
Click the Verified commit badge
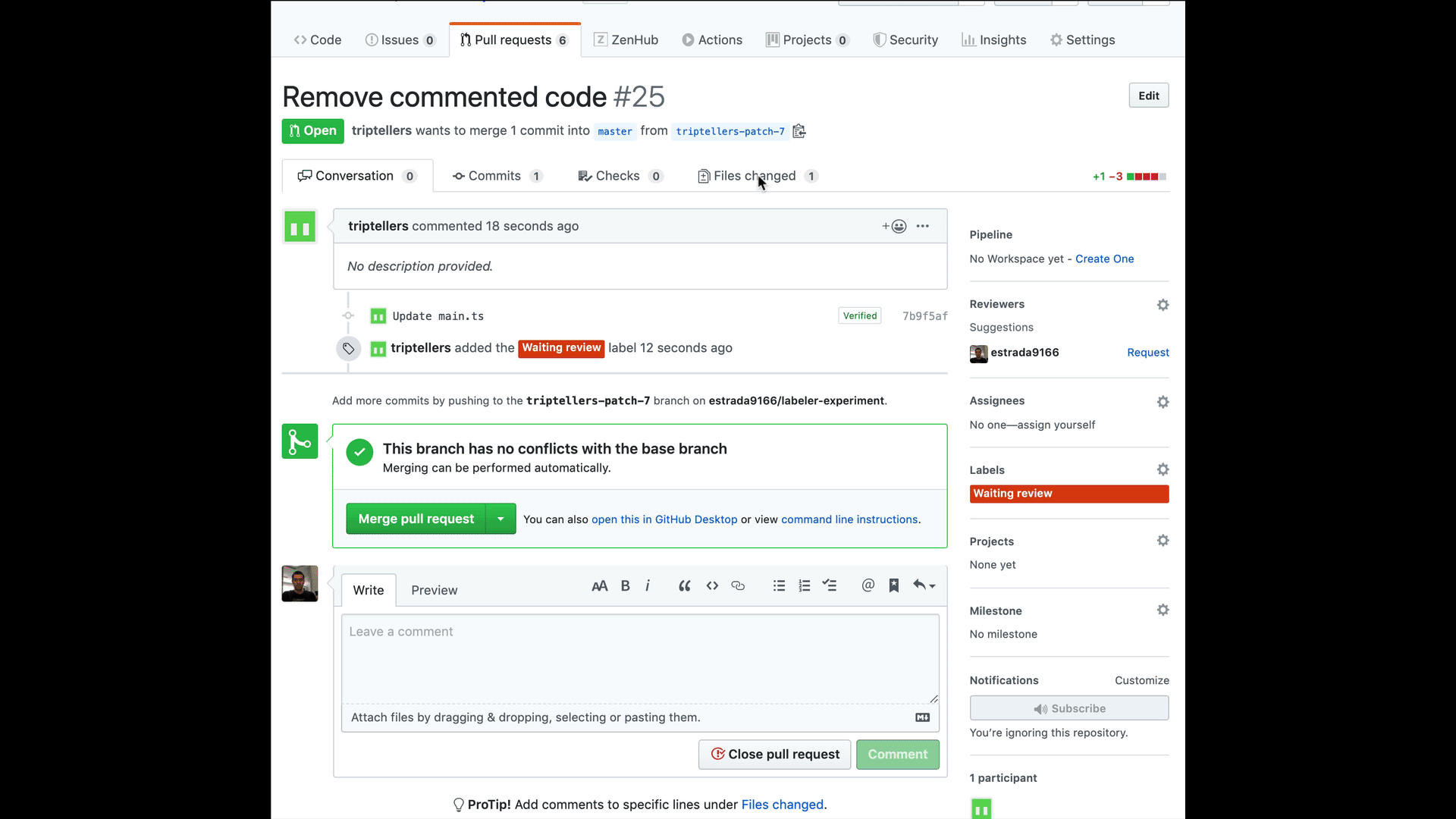click(860, 316)
